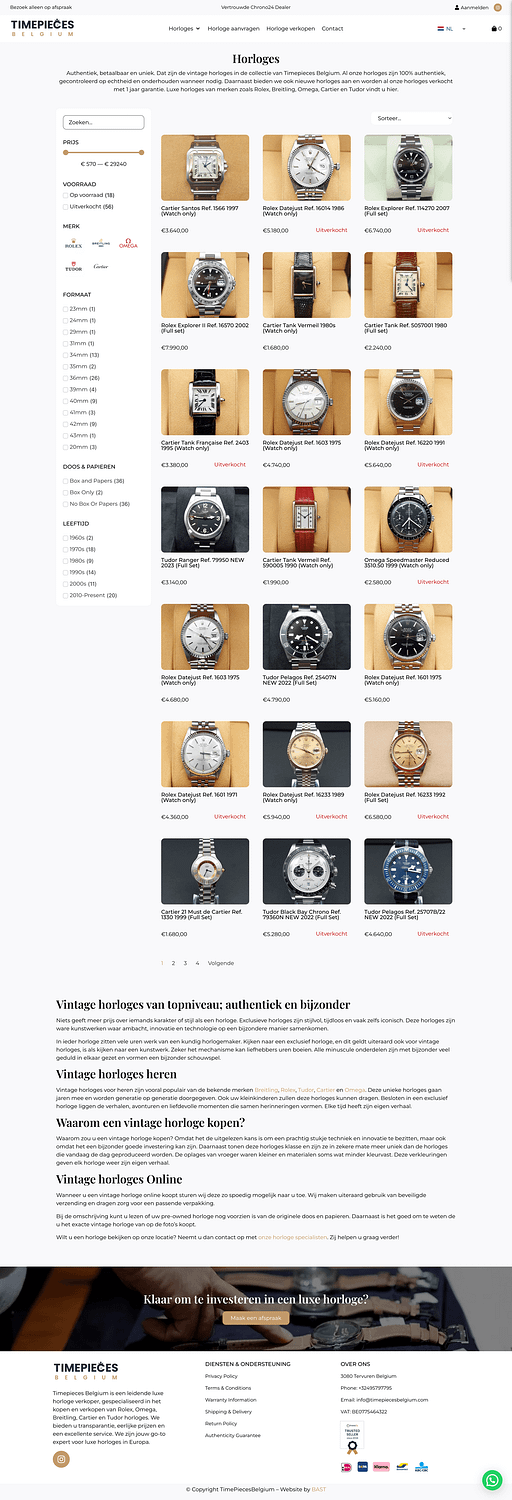Focus the 'Zoeken...' search field
Viewport: 512px width, 1500px height.
coord(103,122)
